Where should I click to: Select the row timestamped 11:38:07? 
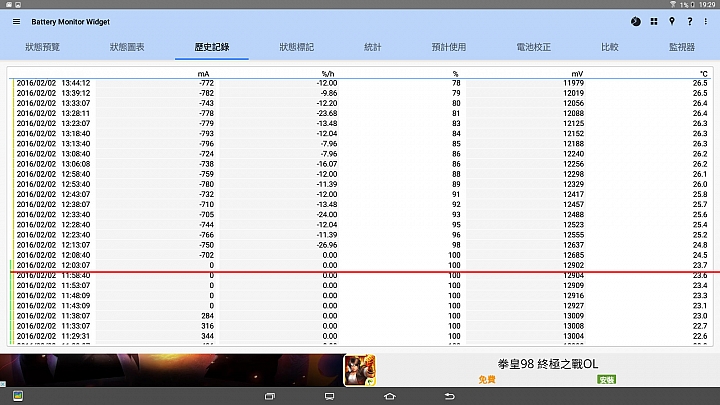click(x=360, y=315)
